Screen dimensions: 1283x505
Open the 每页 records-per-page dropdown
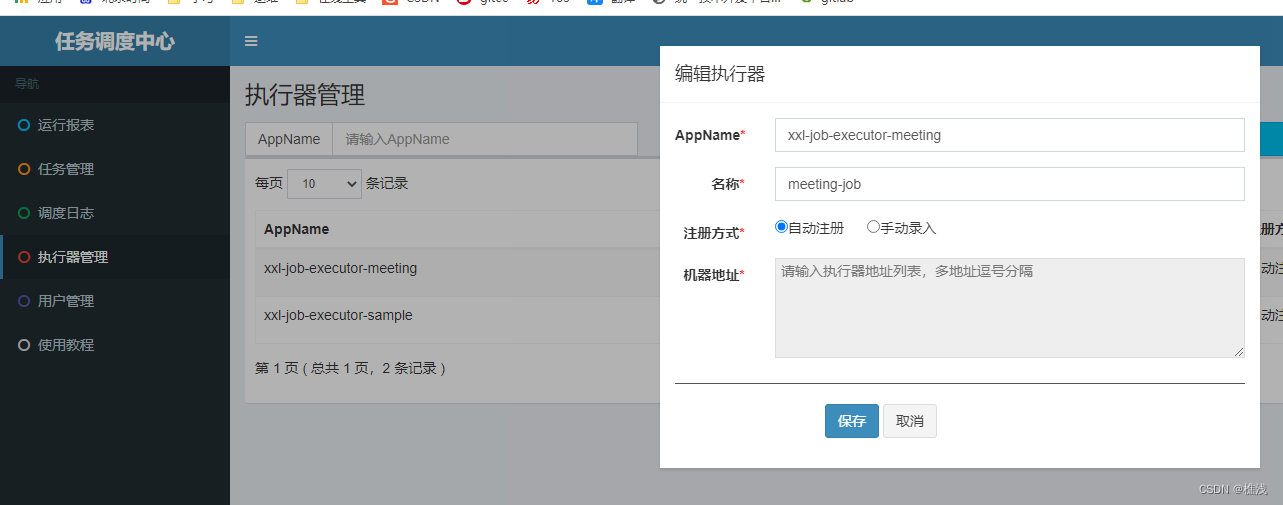pos(324,184)
